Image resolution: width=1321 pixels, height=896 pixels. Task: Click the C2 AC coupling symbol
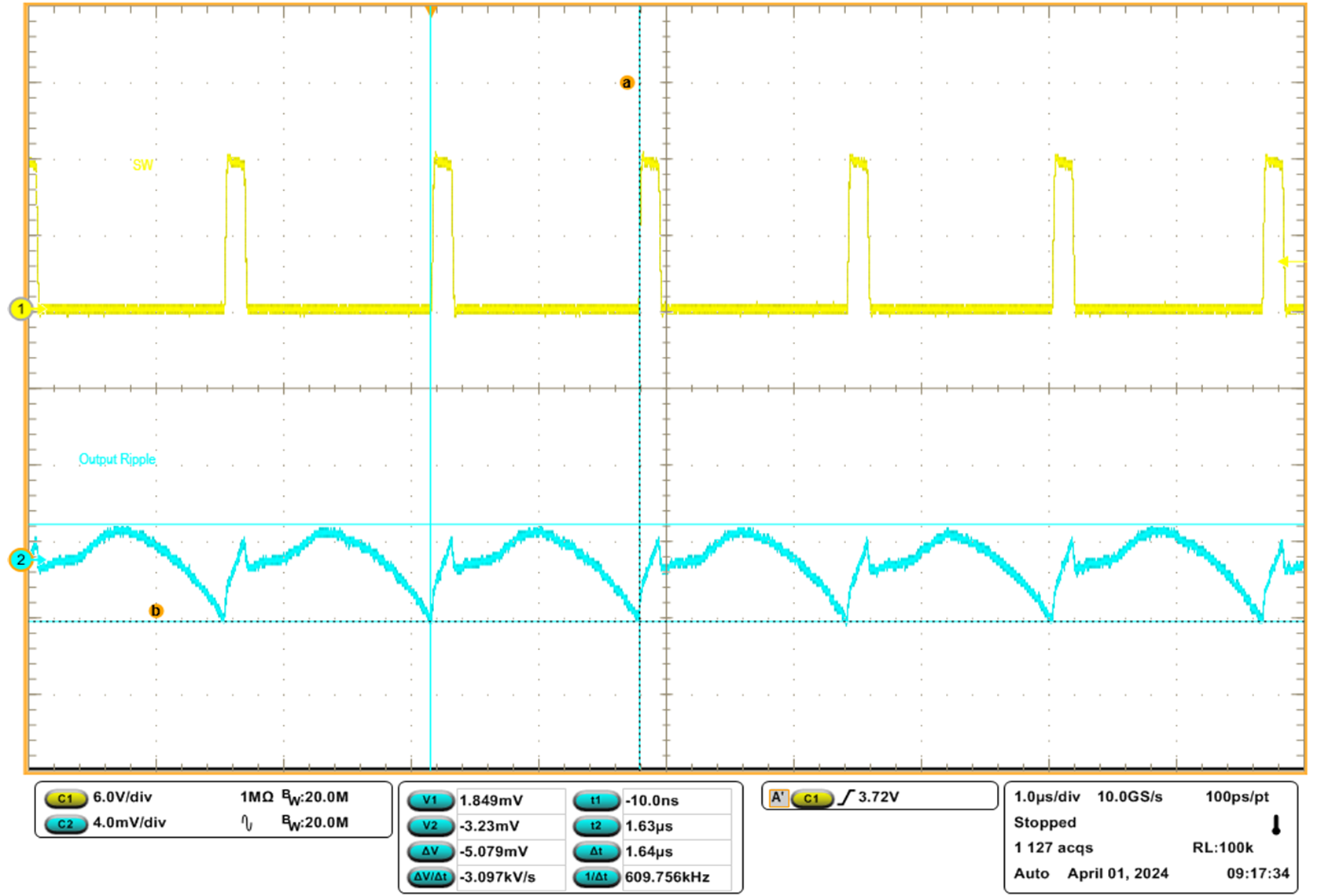(247, 824)
